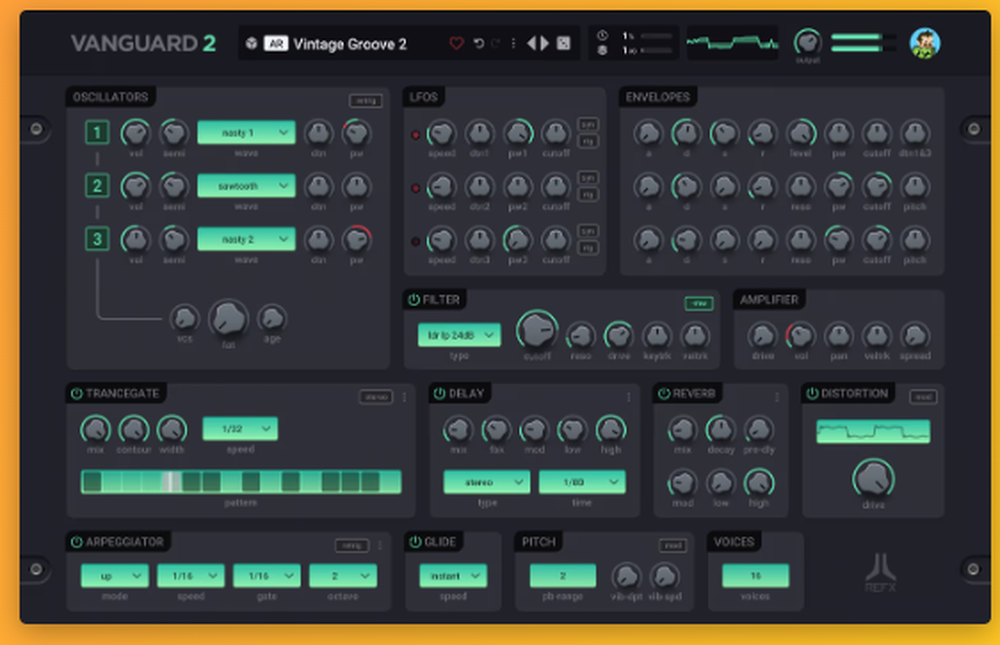The image size is (1000, 645).
Task: Toggle the Filter power button
Action: [413, 299]
